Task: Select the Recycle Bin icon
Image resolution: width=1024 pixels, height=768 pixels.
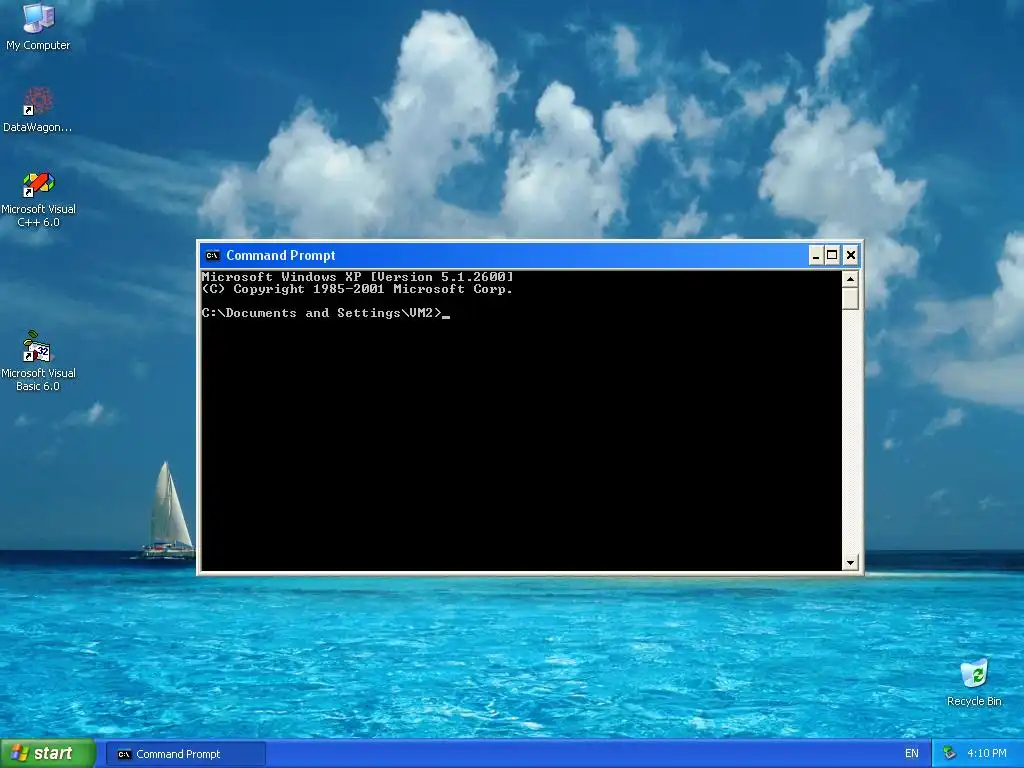Action: point(974,682)
